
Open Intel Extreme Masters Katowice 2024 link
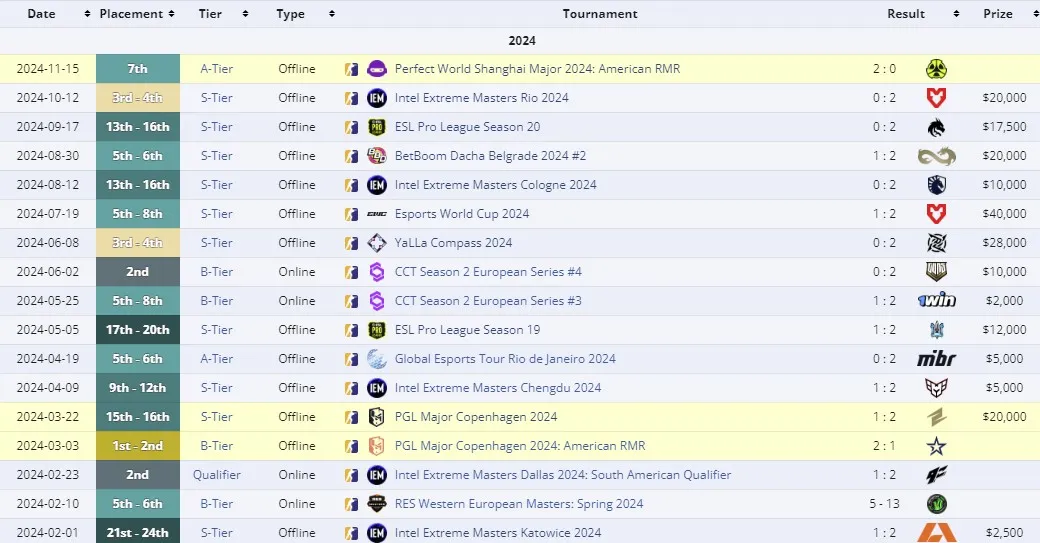[498, 533]
